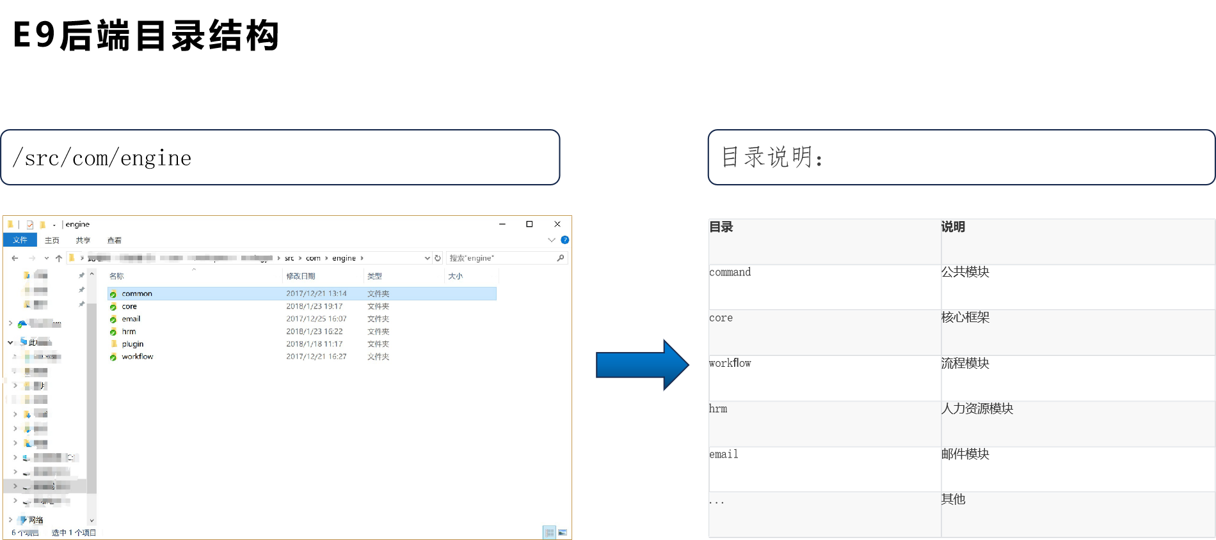This screenshot has width=1216, height=540.
Task: Open the recent locations dropdown arrow
Action: coord(44,258)
